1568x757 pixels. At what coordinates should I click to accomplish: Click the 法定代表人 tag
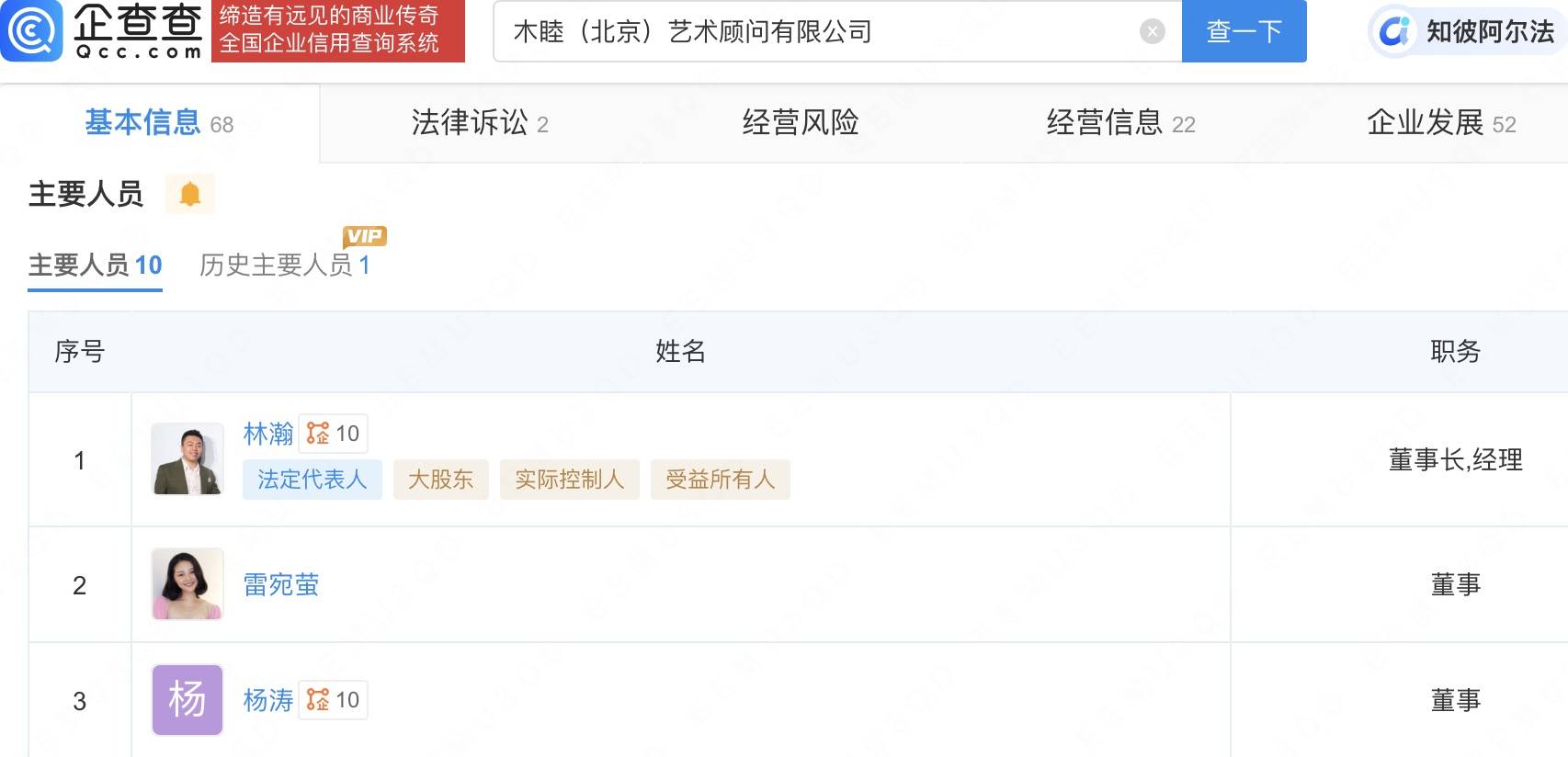[x=312, y=480]
